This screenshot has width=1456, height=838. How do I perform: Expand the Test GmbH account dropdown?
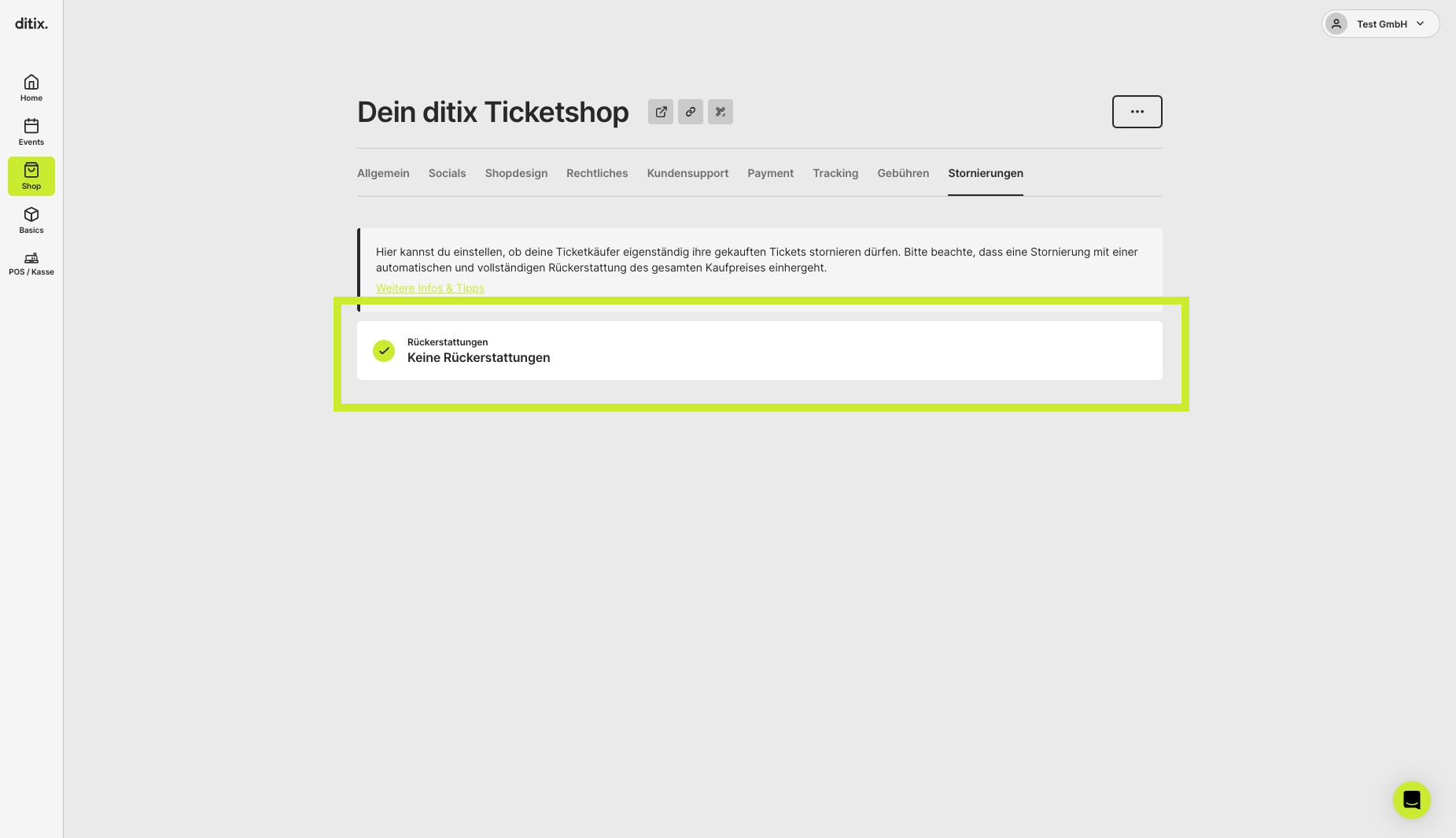pos(1380,24)
